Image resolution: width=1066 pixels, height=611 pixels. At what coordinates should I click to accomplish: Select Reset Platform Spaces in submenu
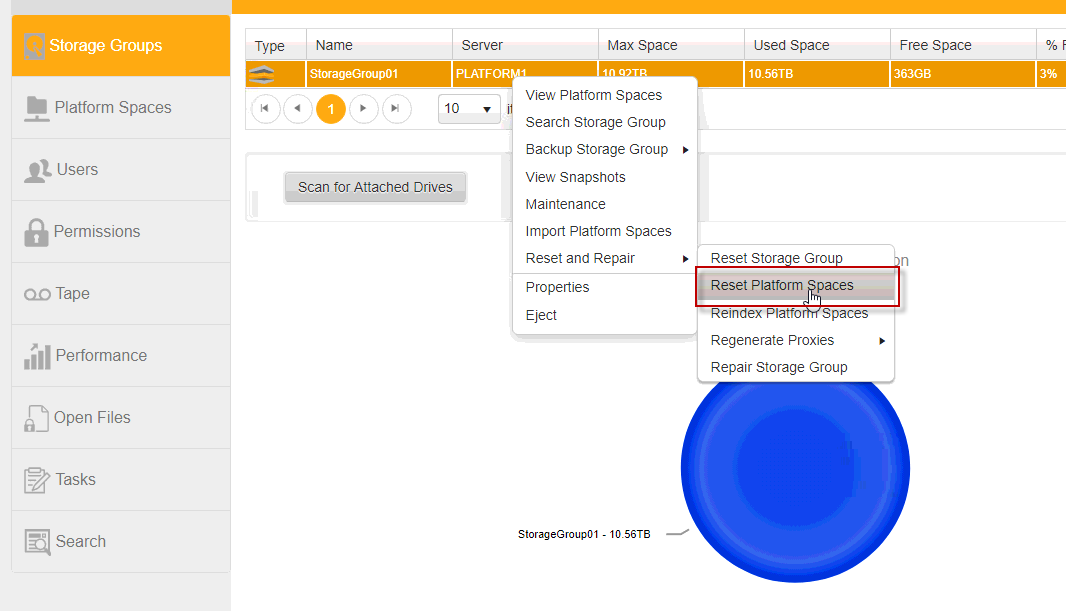point(782,285)
